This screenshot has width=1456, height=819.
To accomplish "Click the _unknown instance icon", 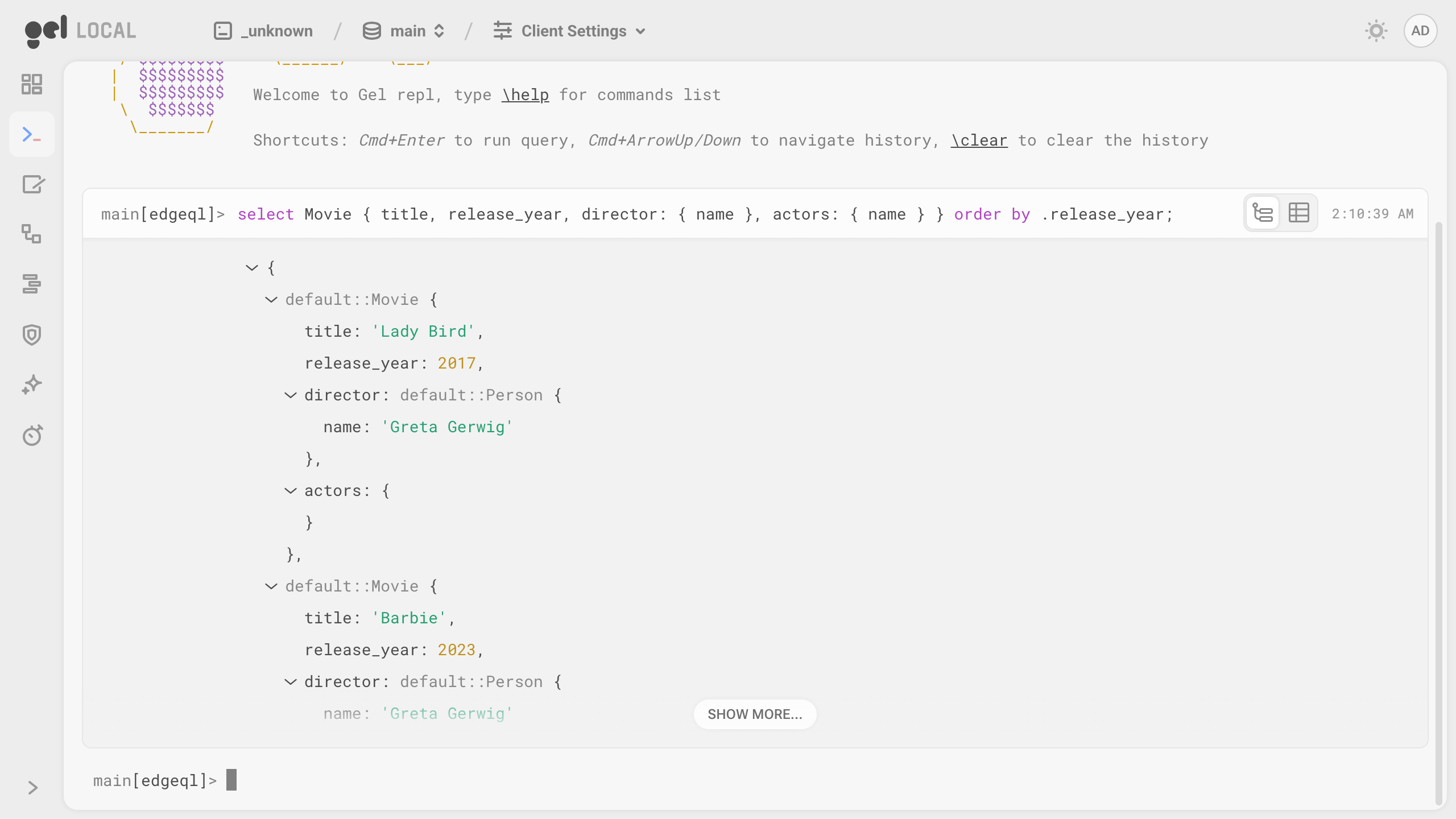I will (222, 31).
